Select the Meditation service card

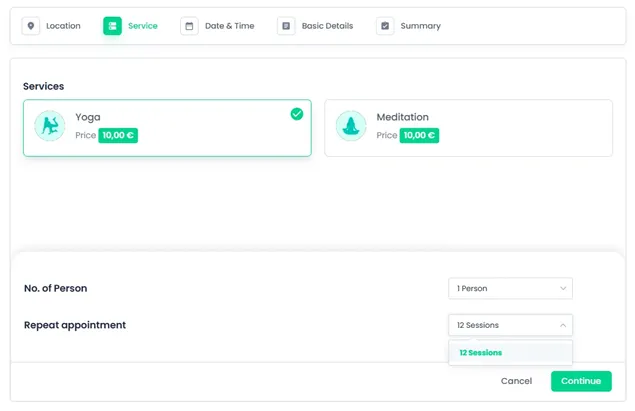[x=469, y=128]
